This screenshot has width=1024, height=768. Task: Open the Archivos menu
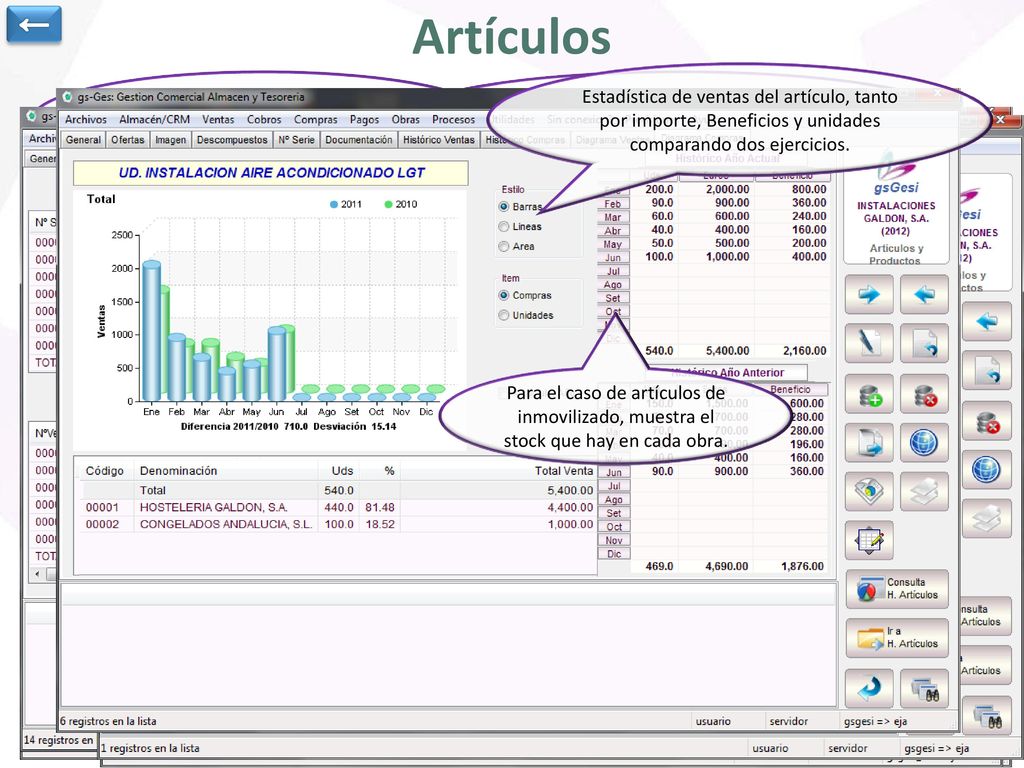click(86, 120)
